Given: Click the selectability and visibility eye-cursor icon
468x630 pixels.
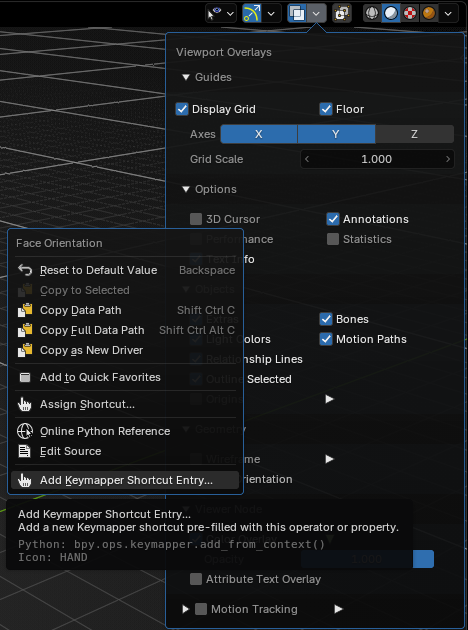Looking at the screenshot, I should 215,14.
